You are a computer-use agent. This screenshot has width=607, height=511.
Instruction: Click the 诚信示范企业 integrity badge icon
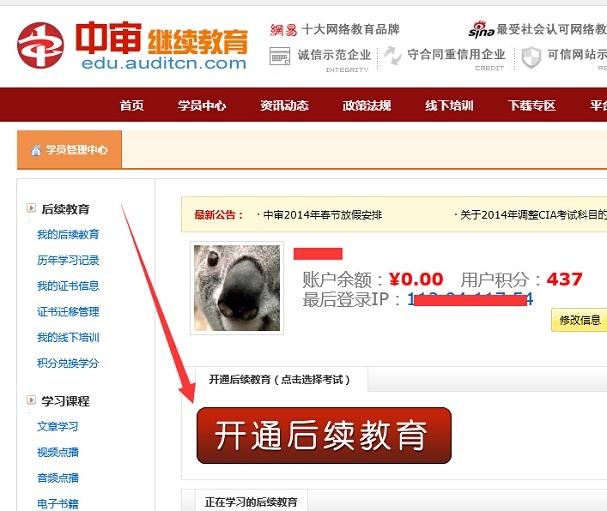pyautogui.click(x=279, y=56)
